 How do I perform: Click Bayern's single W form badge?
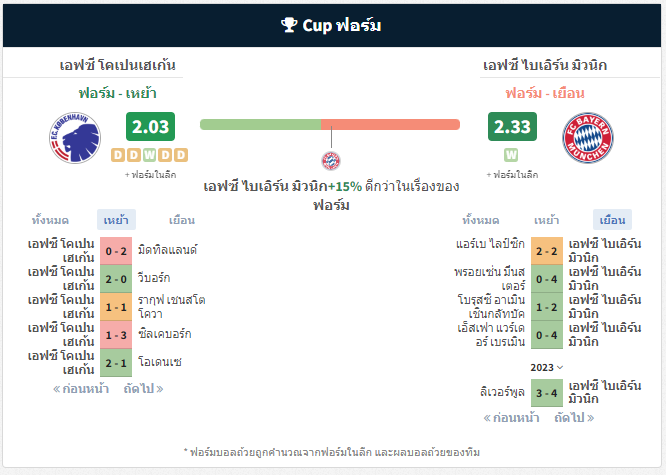(511, 155)
